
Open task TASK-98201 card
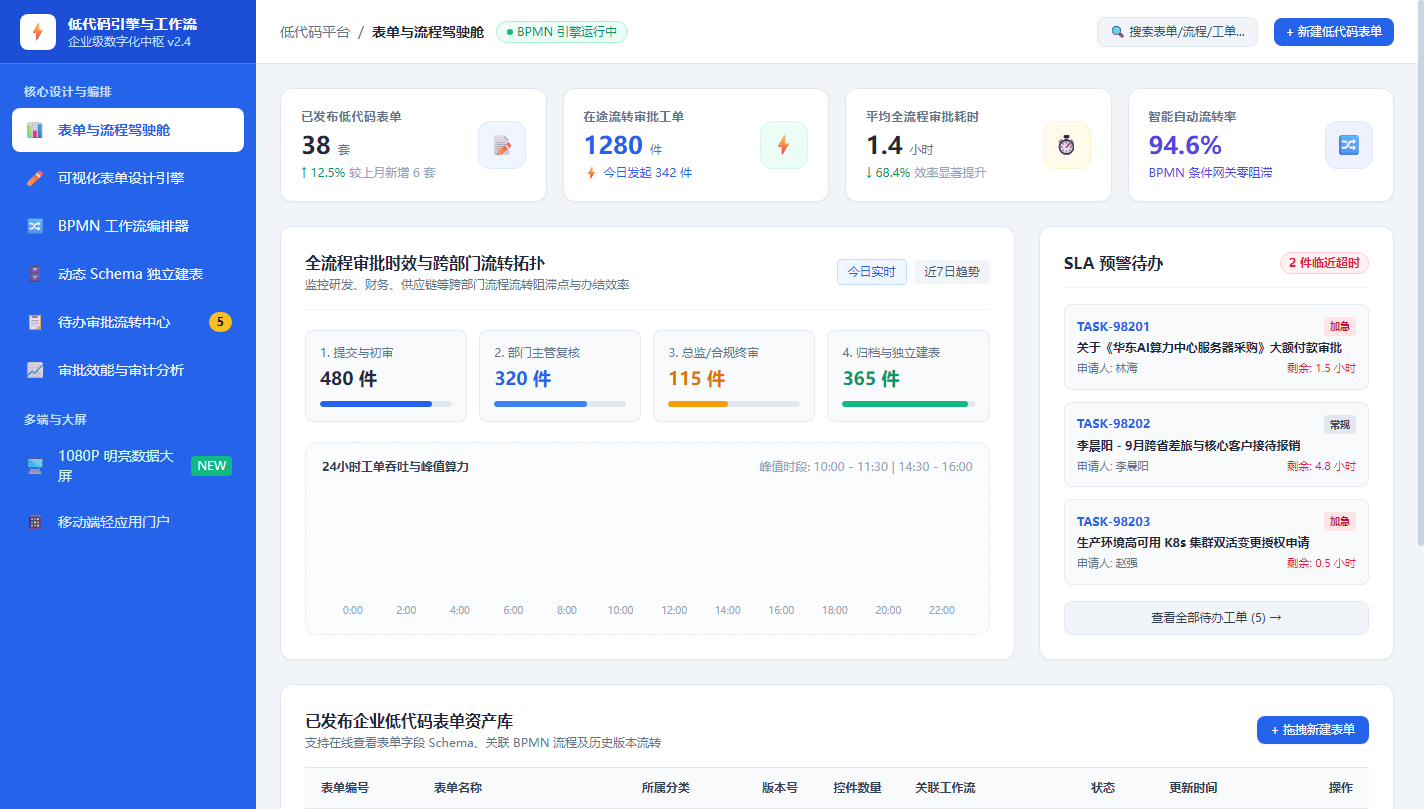tap(1216, 347)
